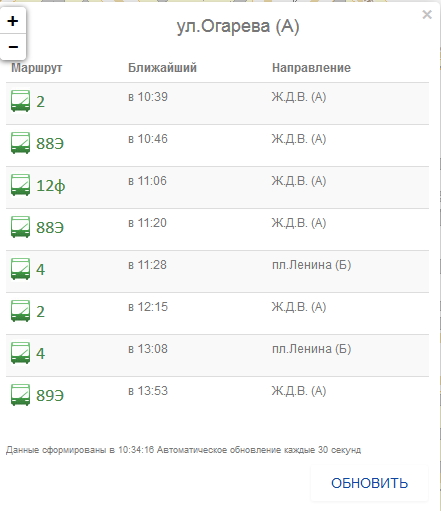
Task: Select route number 12ф
Action: (x=51, y=185)
